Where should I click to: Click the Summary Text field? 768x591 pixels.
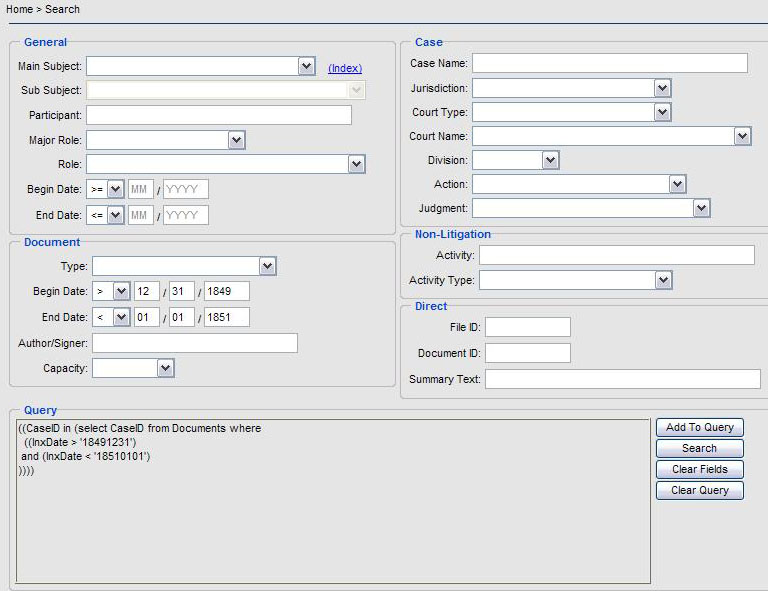[x=623, y=379]
